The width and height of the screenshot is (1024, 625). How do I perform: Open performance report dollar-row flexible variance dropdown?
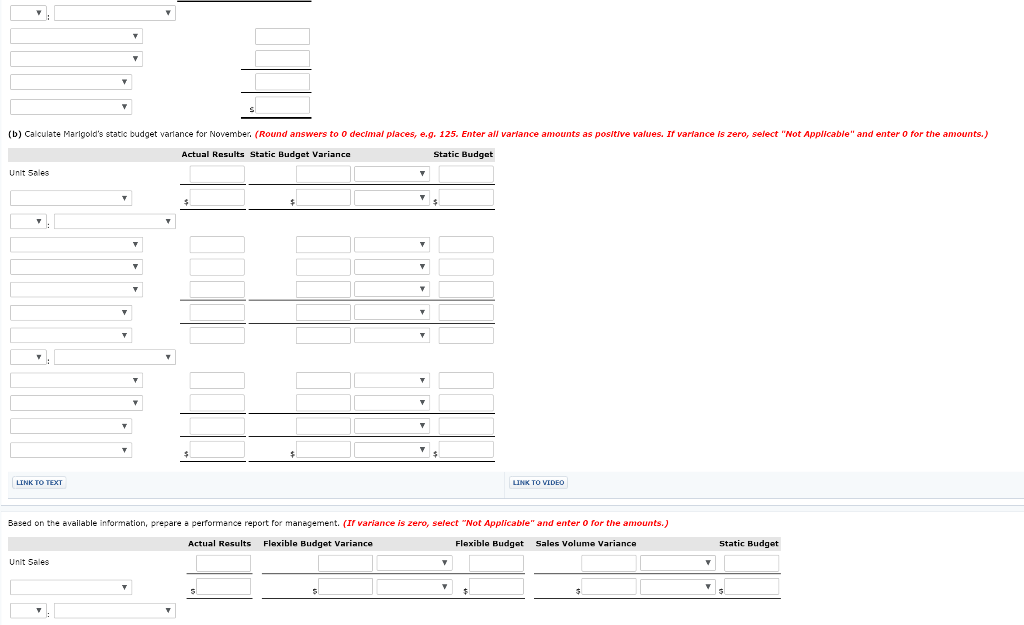(x=415, y=587)
